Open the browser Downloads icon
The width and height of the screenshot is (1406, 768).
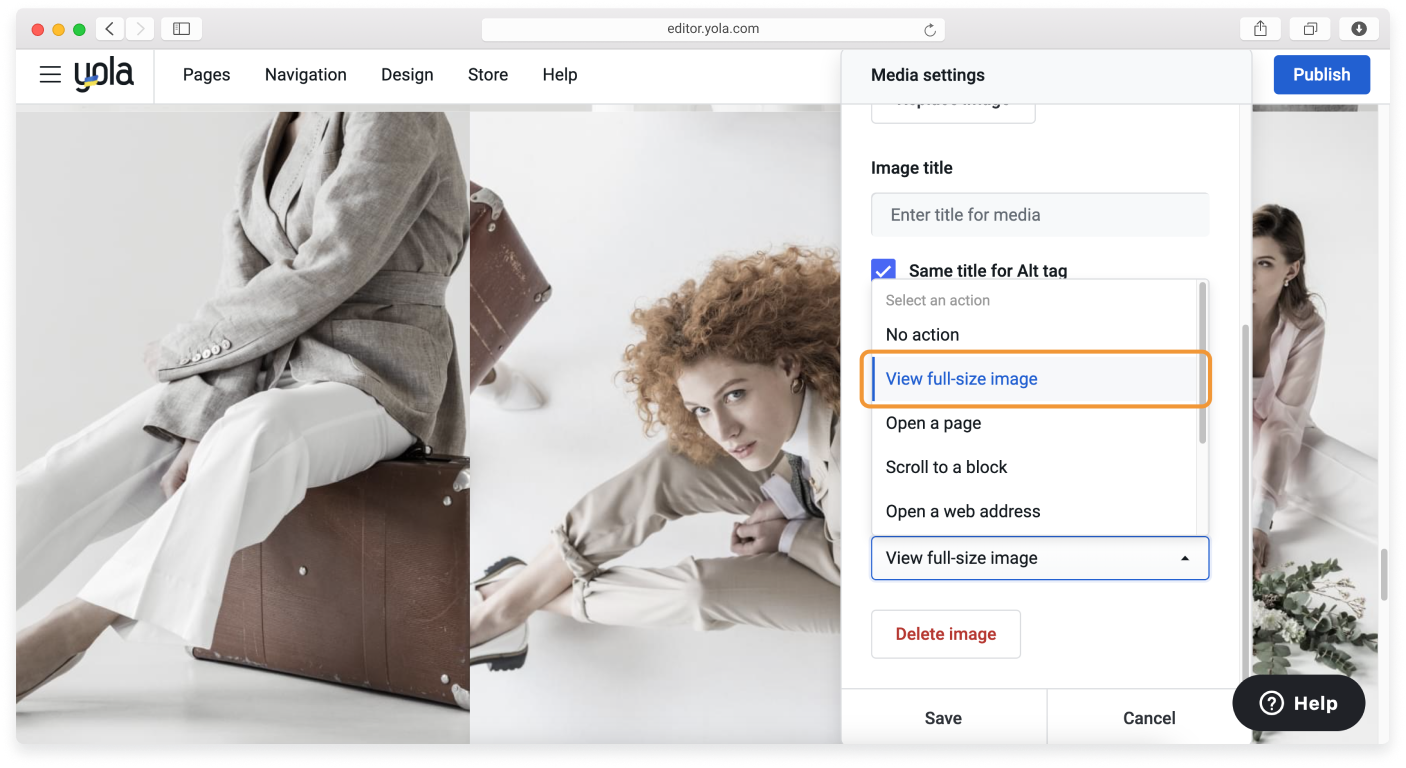click(1359, 28)
